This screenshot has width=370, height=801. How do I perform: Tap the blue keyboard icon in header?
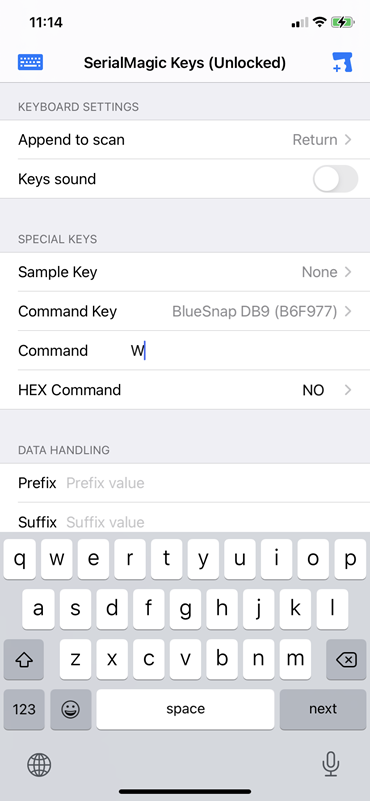[30, 62]
